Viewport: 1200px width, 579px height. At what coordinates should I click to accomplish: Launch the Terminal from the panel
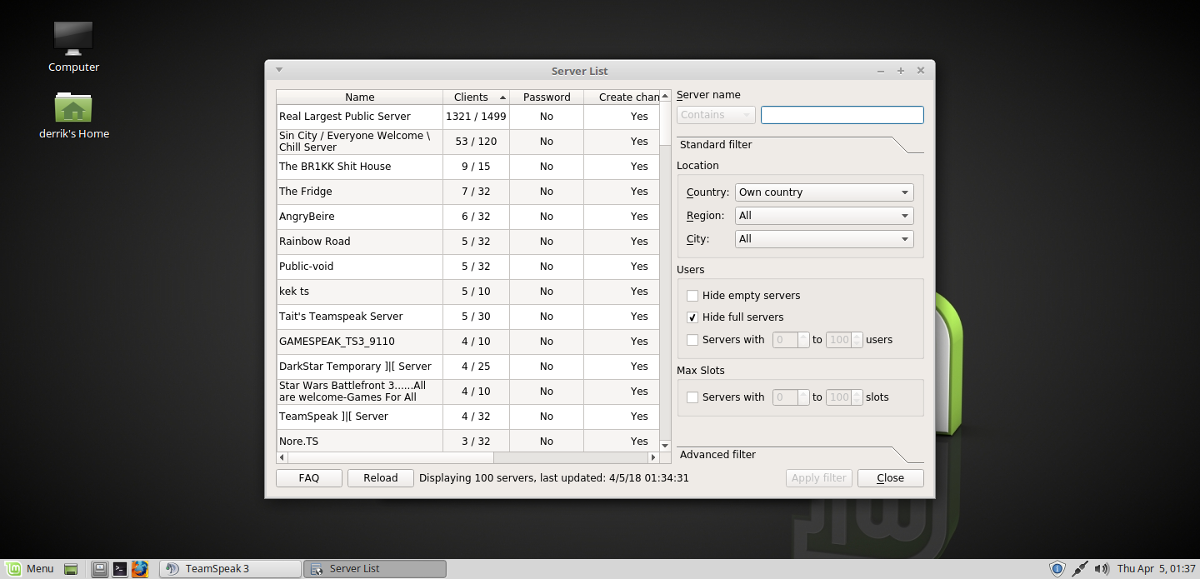tap(120, 569)
